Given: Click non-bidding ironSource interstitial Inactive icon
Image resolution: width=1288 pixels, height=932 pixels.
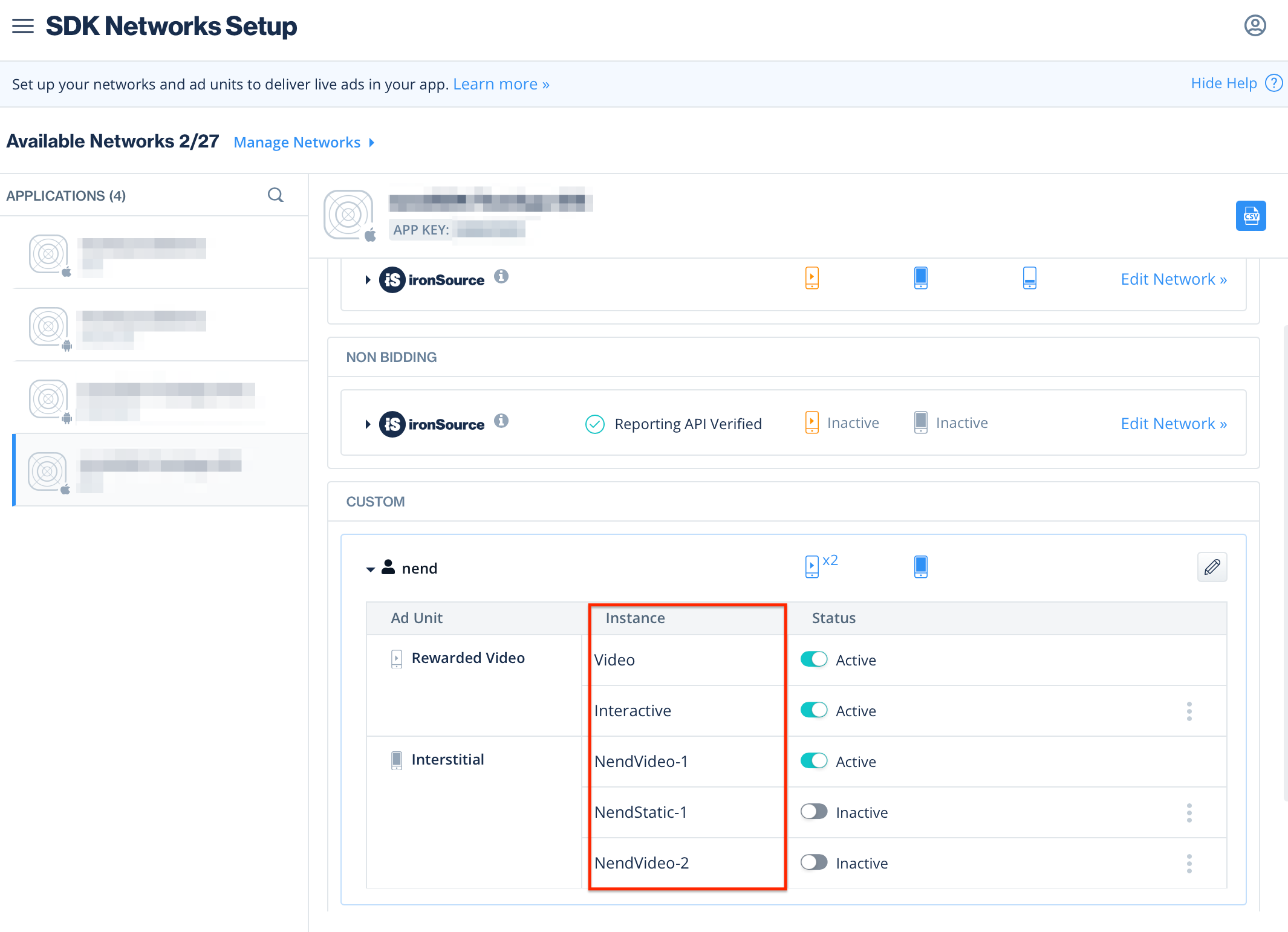Looking at the screenshot, I should [920, 422].
